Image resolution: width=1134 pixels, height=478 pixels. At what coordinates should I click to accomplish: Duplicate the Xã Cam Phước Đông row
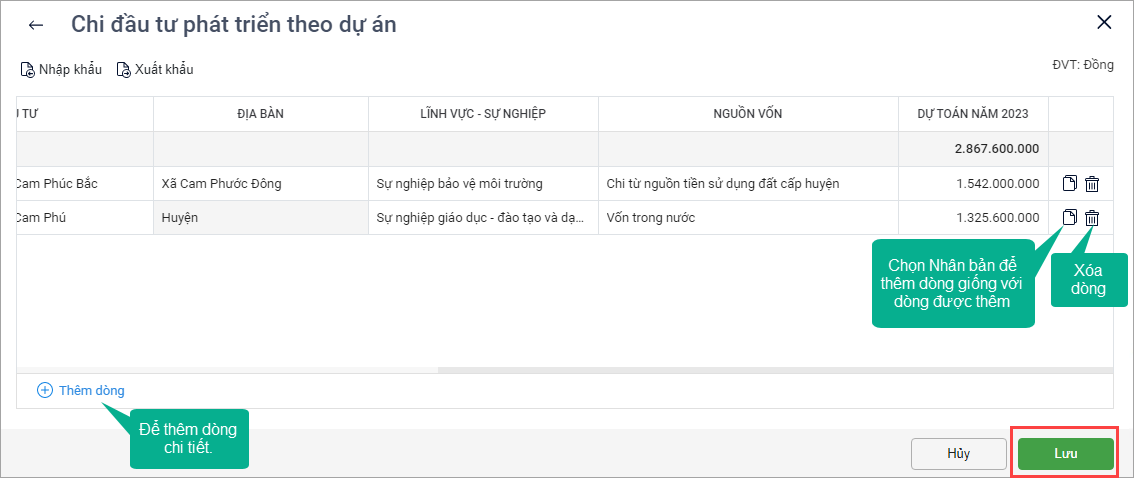pyautogui.click(x=1070, y=184)
